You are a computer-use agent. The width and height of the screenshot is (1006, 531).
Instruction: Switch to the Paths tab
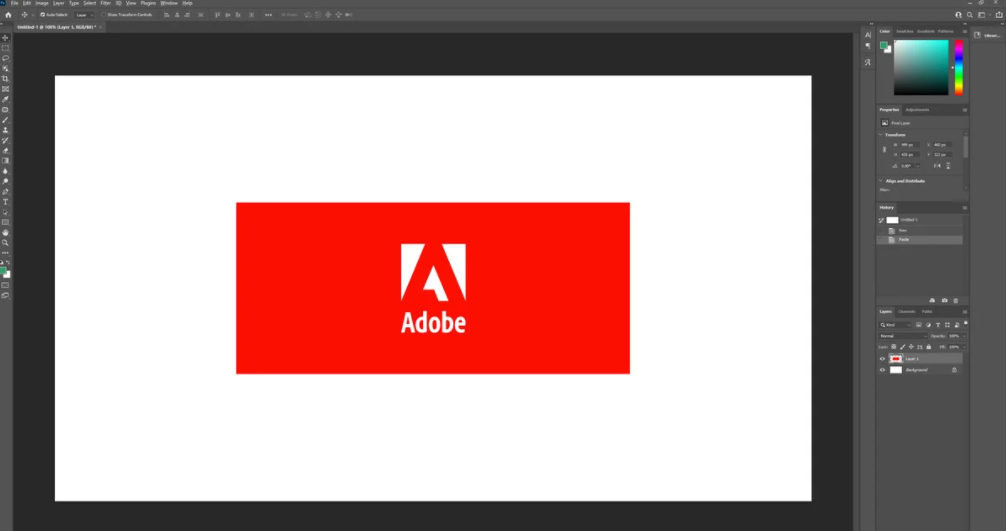pyautogui.click(x=927, y=312)
